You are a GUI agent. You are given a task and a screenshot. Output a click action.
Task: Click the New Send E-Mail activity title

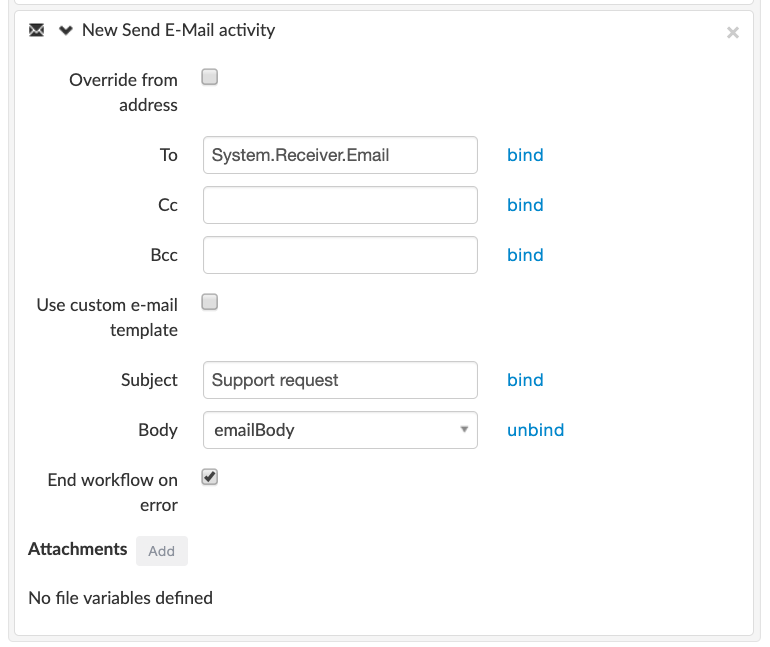pyautogui.click(x=178, y=30)
